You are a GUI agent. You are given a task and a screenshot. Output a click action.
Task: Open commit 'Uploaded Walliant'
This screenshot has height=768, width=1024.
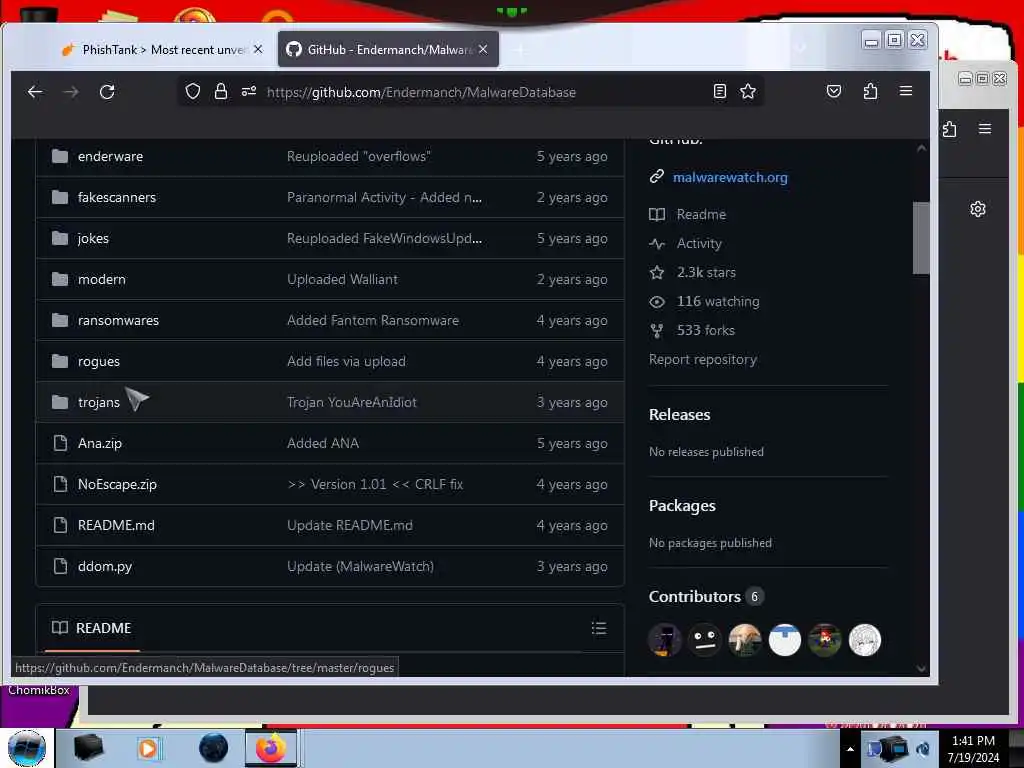click(342, 279)
